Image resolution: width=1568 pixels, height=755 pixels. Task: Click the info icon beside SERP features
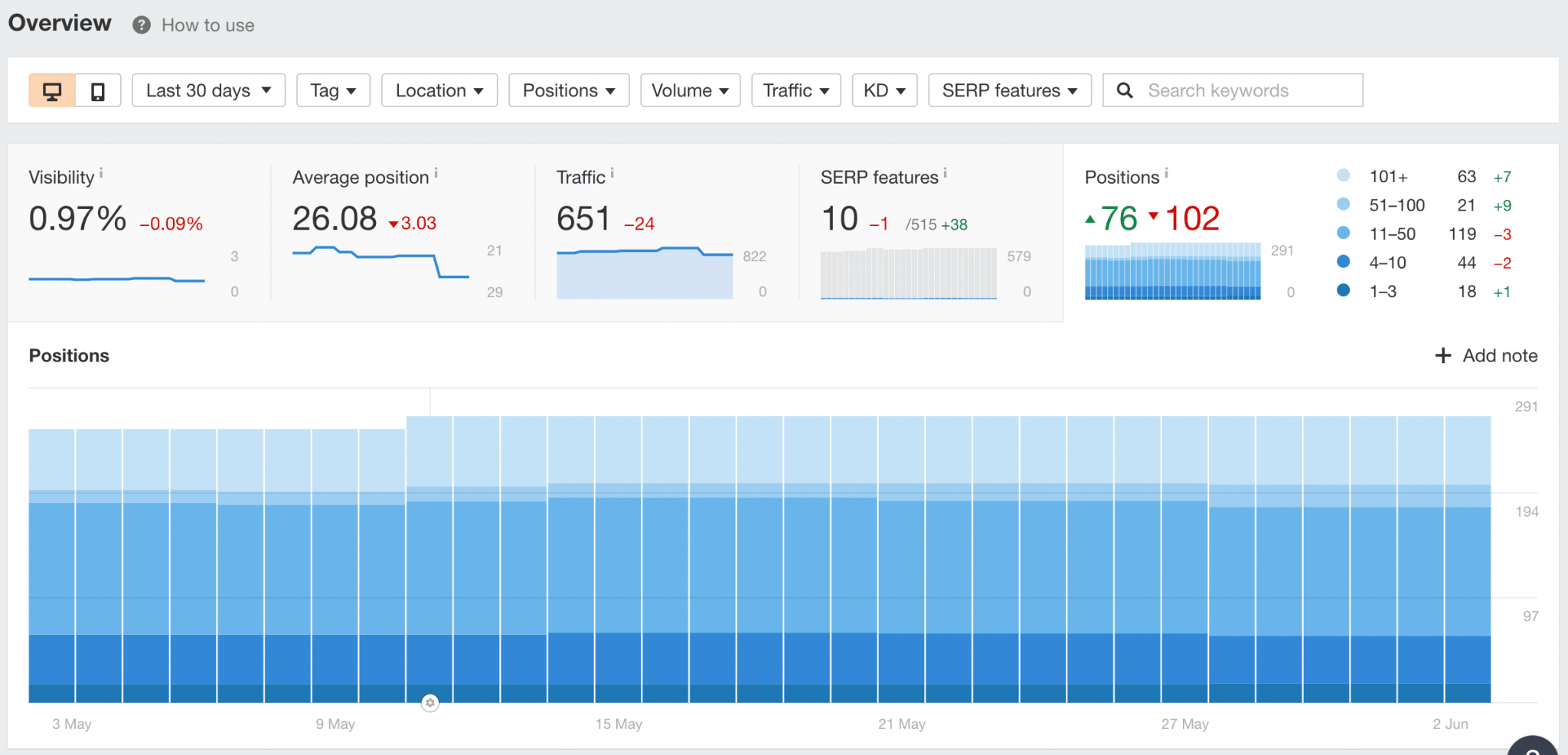click(x=946, y=172)
